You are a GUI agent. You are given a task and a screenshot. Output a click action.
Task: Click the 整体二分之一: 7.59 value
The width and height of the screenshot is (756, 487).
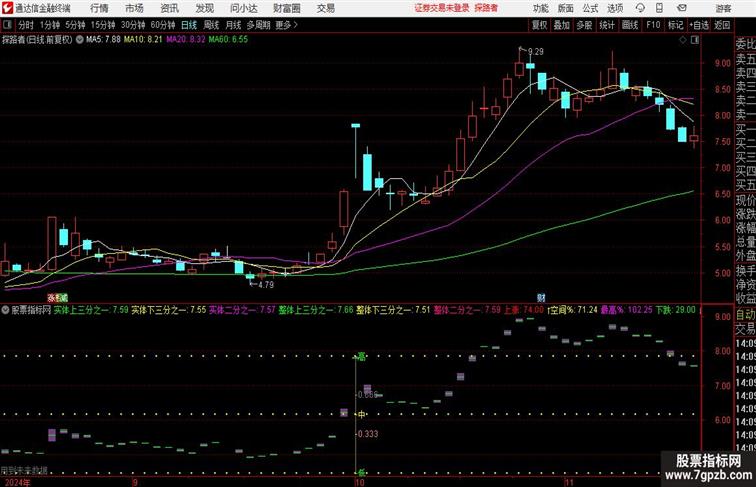467,310
